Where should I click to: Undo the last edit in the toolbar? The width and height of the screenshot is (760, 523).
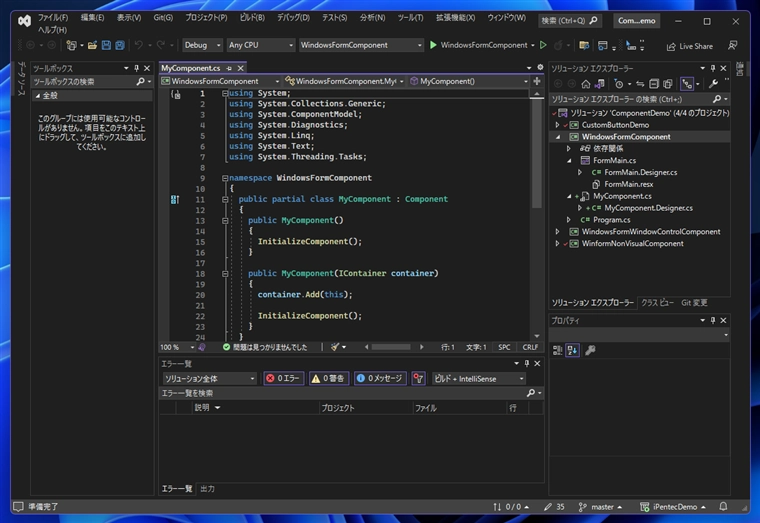coord(139,45)
